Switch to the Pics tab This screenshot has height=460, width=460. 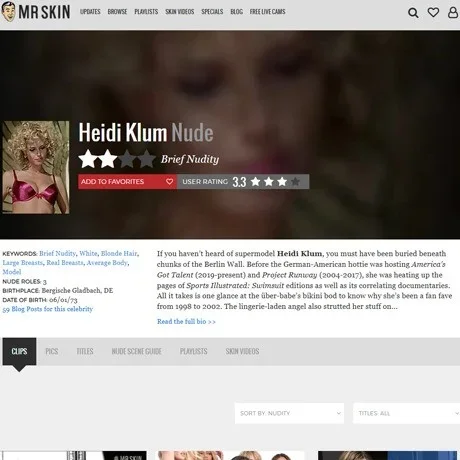pos(52,351)
